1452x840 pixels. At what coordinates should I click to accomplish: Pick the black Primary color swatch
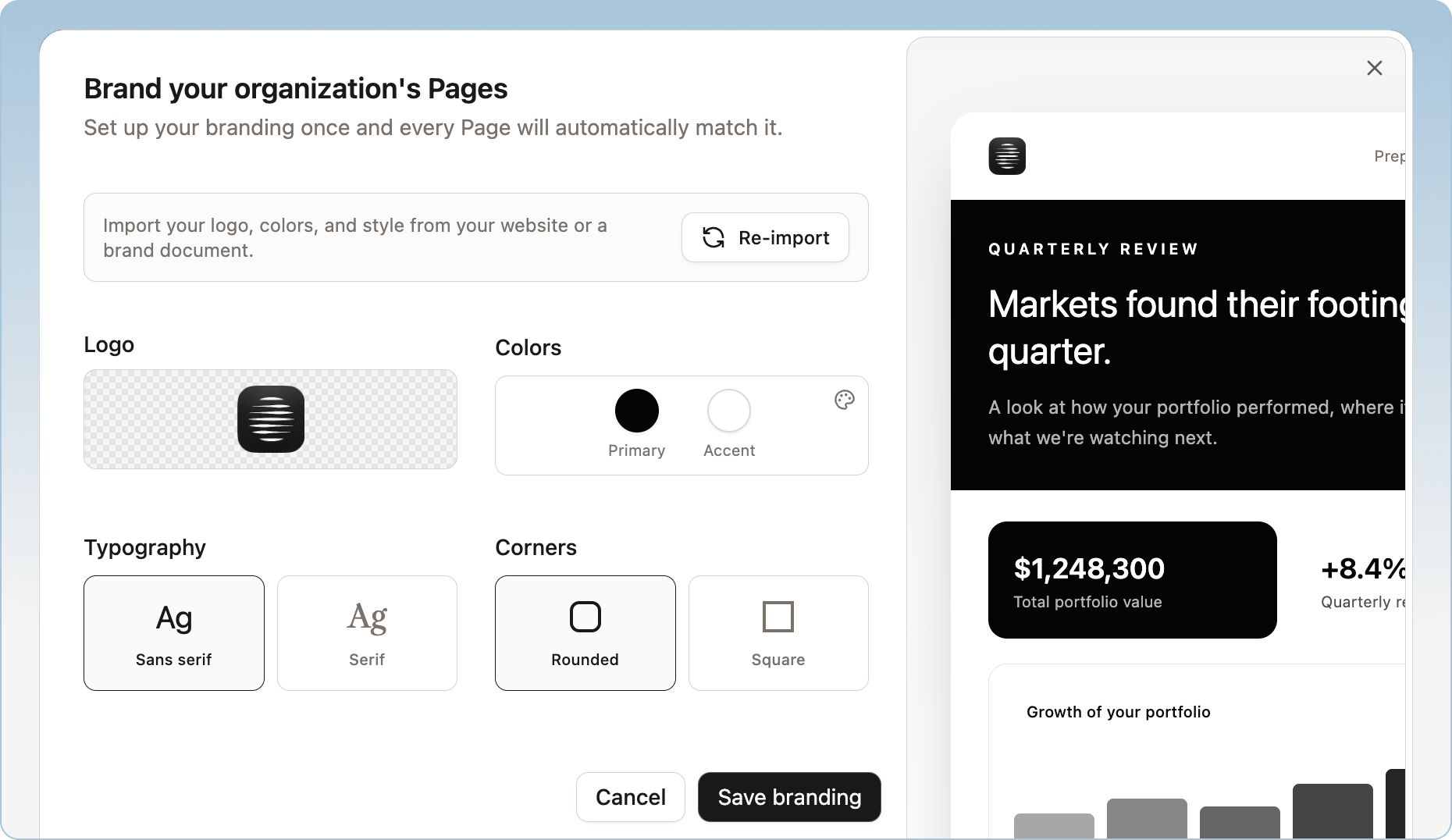pyautogui.click(x=637, y=411)
